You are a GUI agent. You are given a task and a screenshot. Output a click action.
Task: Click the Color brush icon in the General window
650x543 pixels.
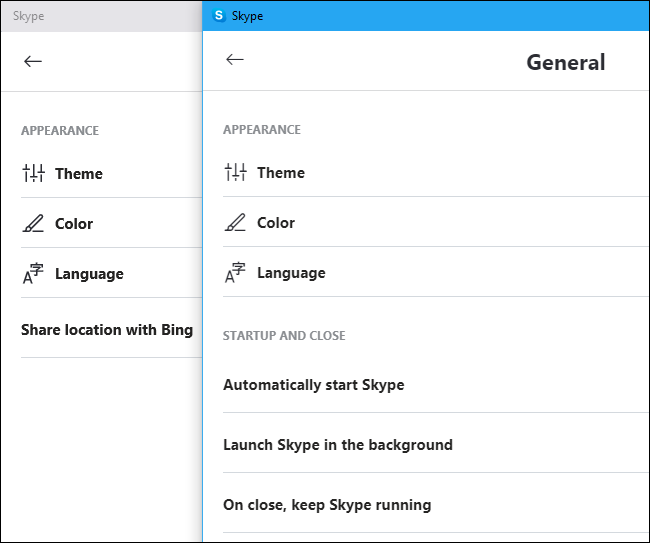tap(236, 223)
